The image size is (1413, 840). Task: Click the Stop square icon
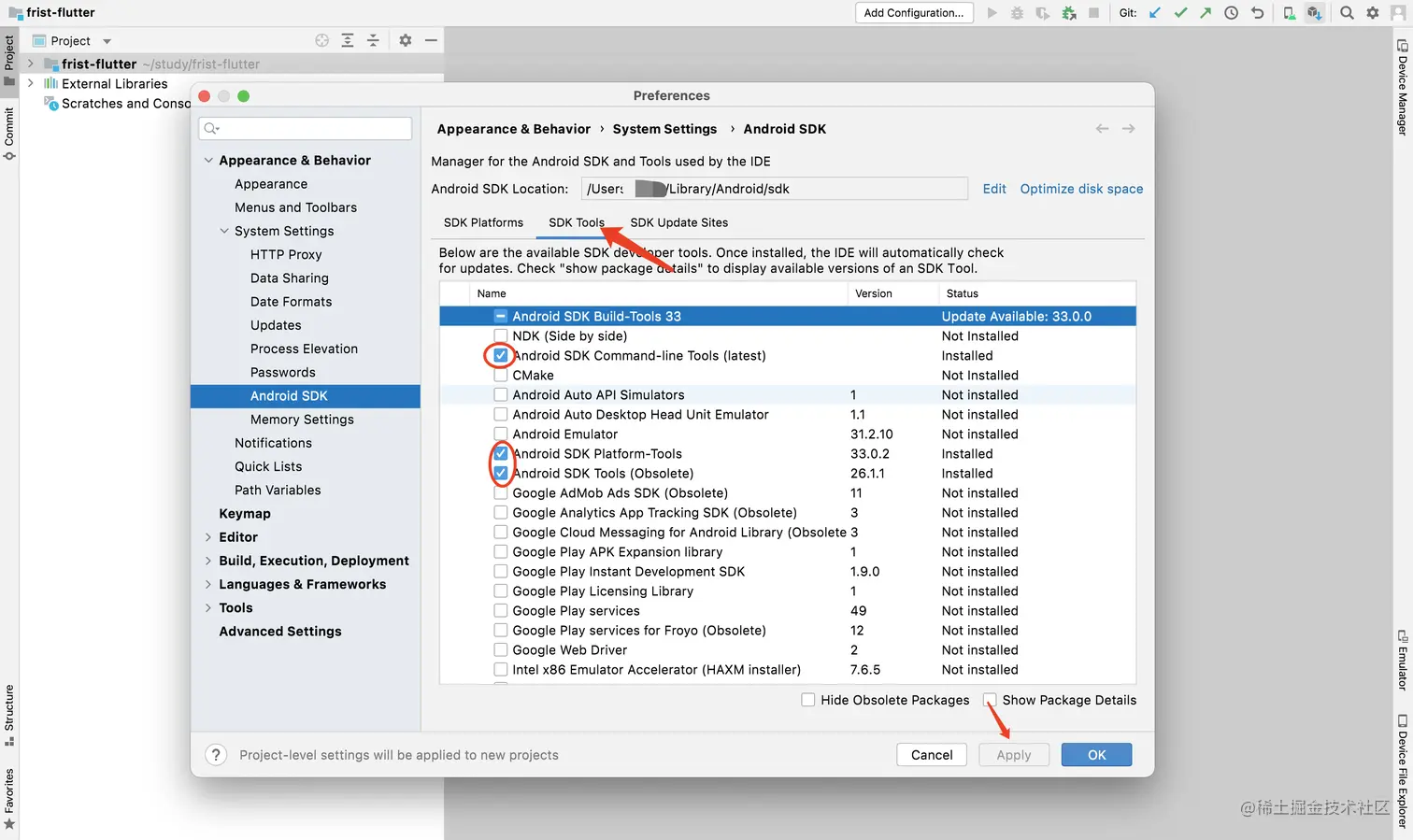1093,13
